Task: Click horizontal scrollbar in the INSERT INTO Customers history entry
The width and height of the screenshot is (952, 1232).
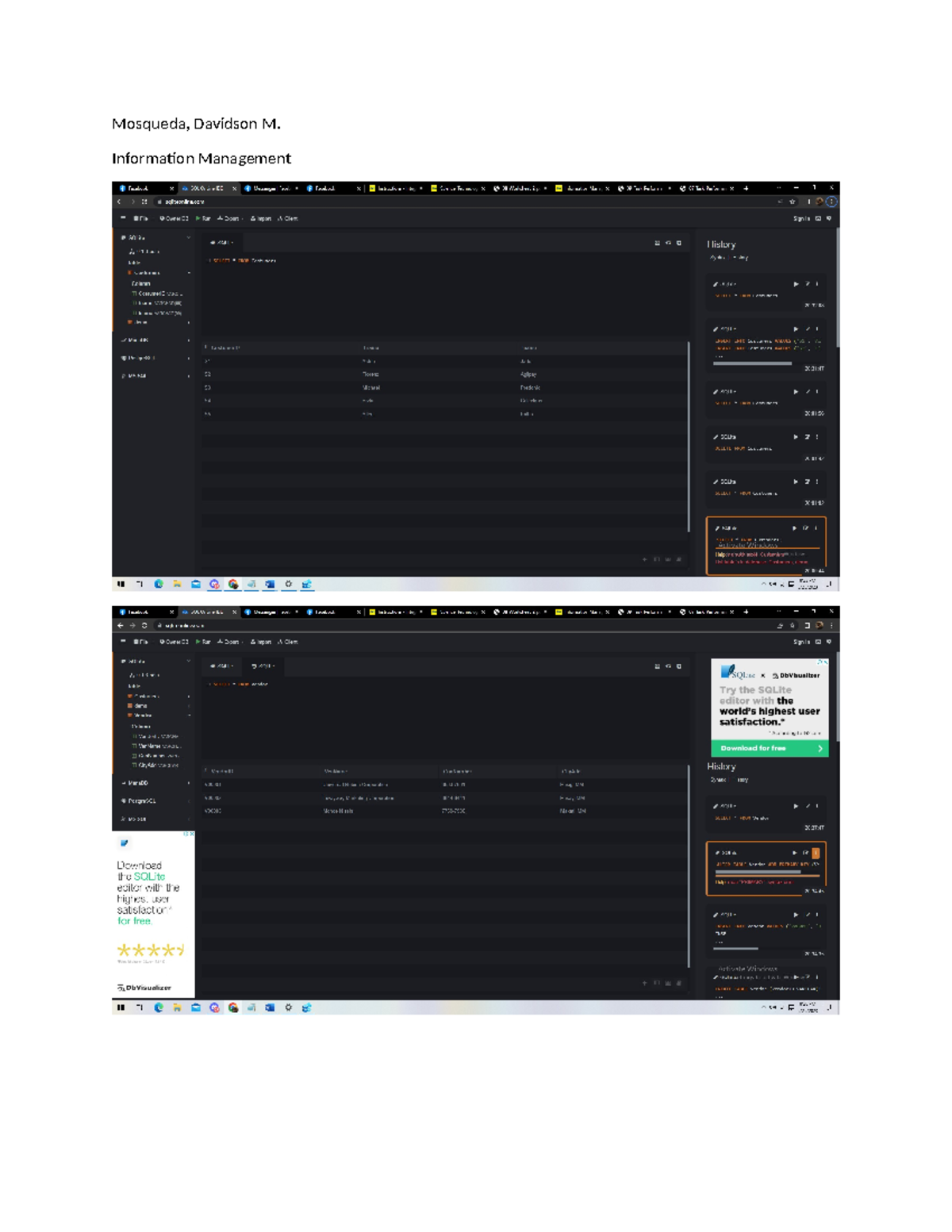Action: coord(752,363)
